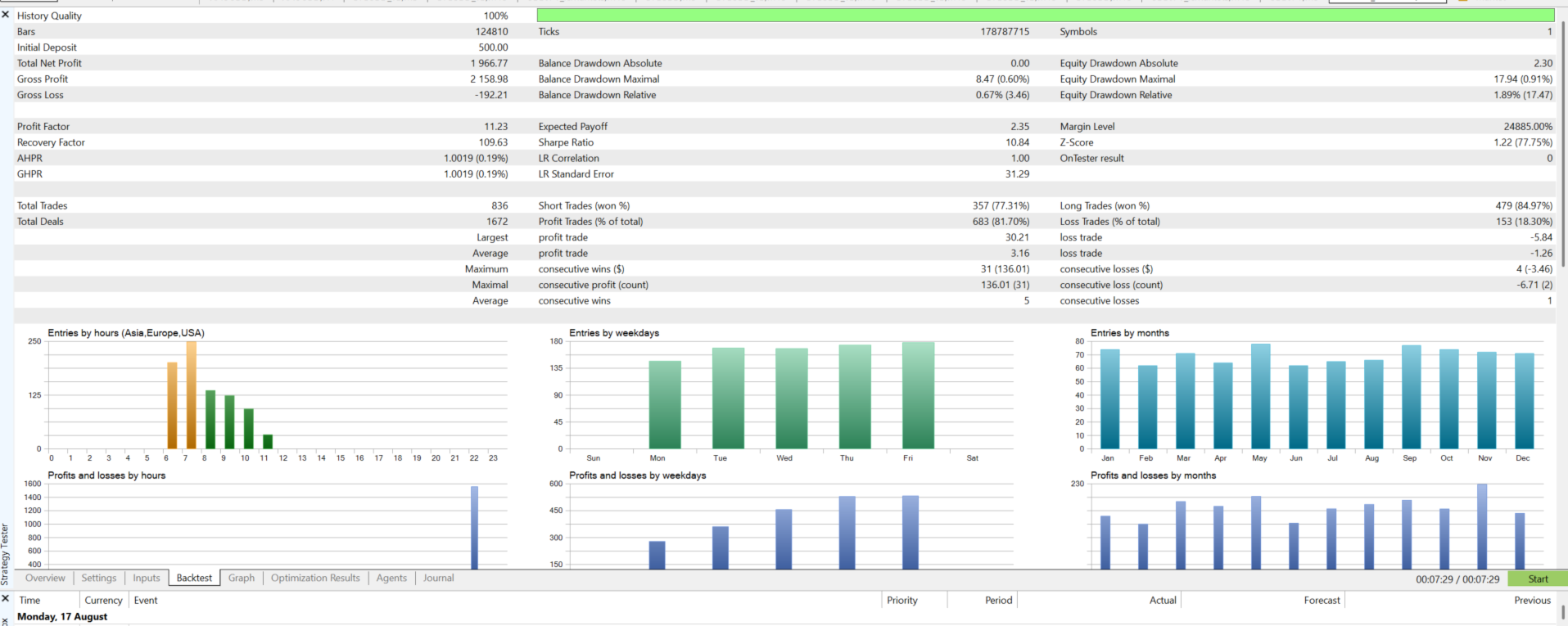Click the Currency column header

point(103,600)
